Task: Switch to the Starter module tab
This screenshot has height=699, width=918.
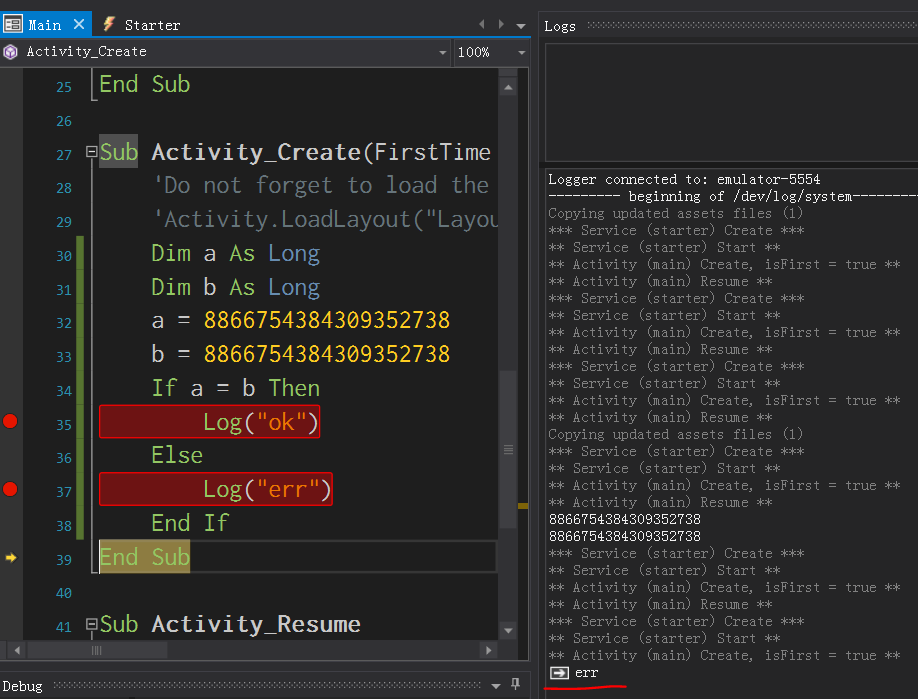Action: [x=151, y=24]
